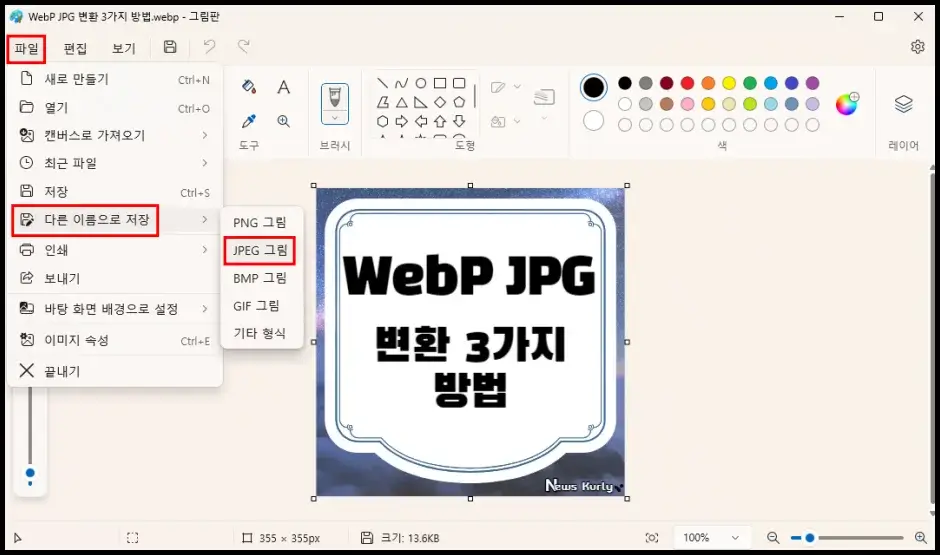Select the Curve shape
The image size is (940, 555).
(402, 83)
